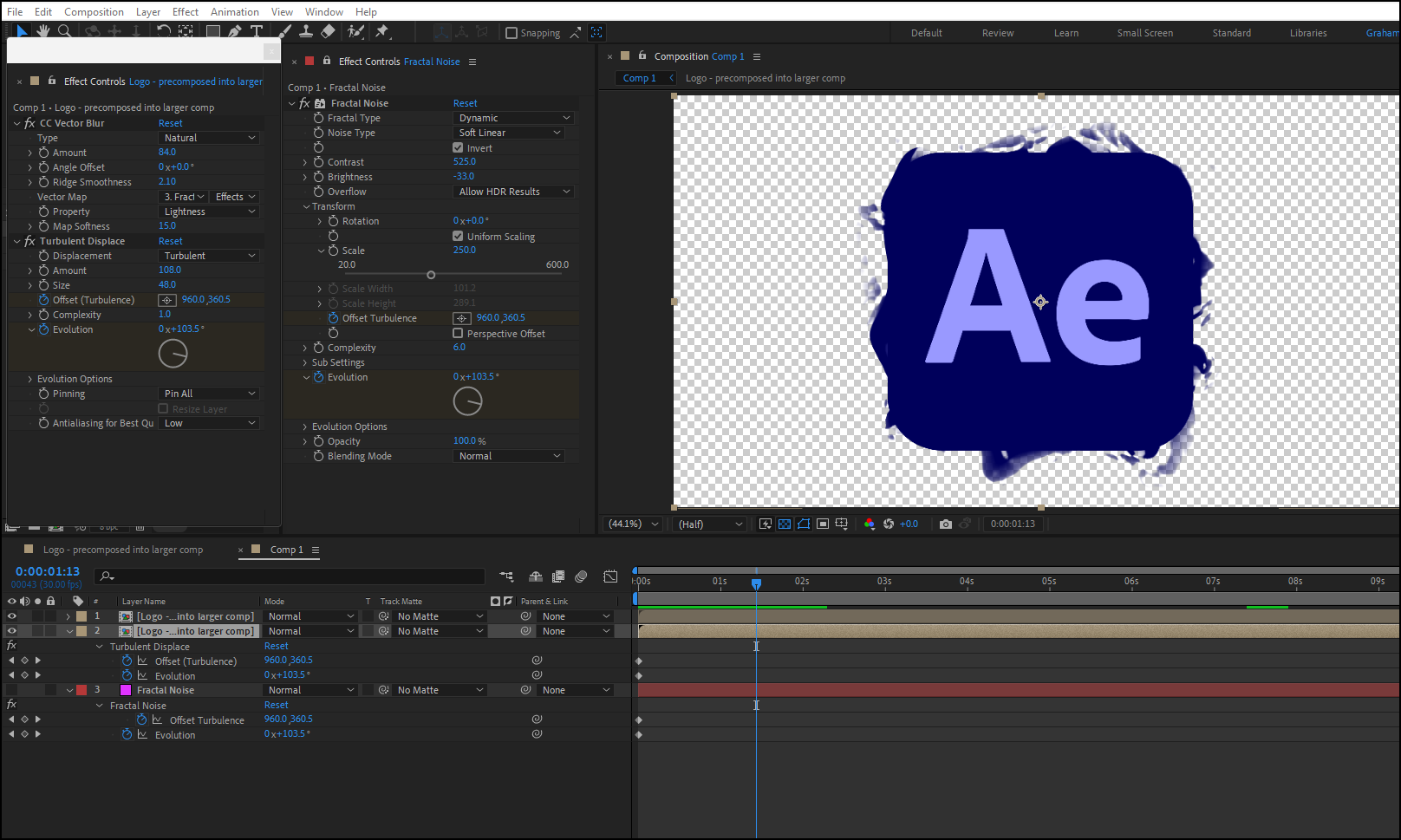Screen dimensions: 1401x840
Task: Click the Offset Turbulence point picker crosshair
Action: coord(462,318)
